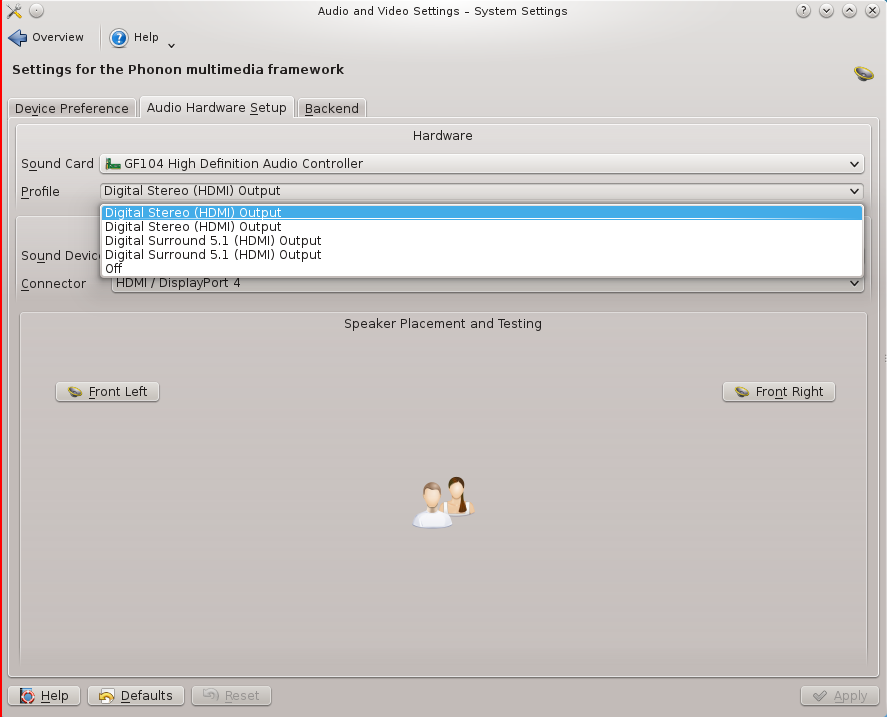Viewport: 887px width, 717px height.
Task: Click the users icon in speaker placement
Action: (443, 502)
